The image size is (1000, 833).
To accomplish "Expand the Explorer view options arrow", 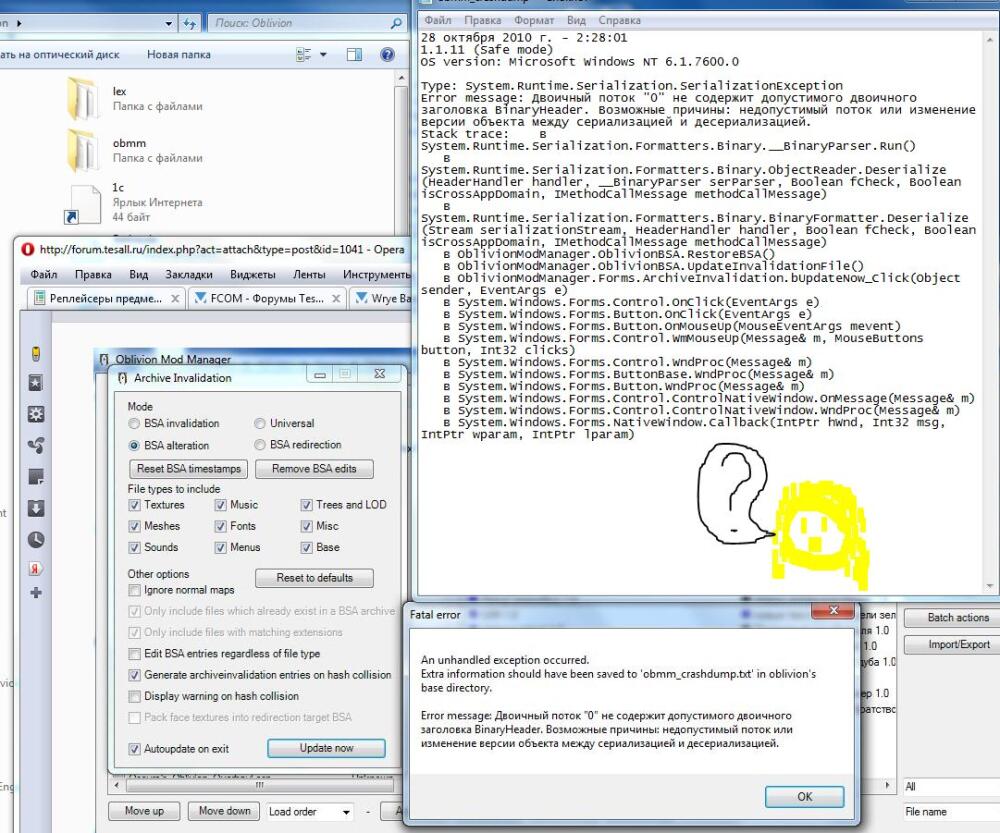I will [323, 55].
